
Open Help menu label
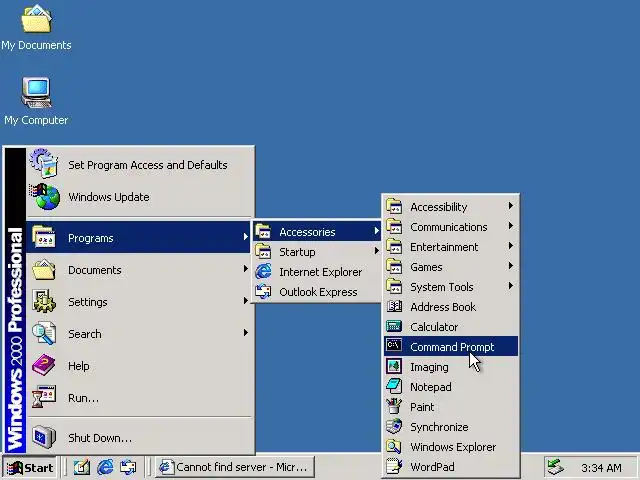click(x=79, y=366)
